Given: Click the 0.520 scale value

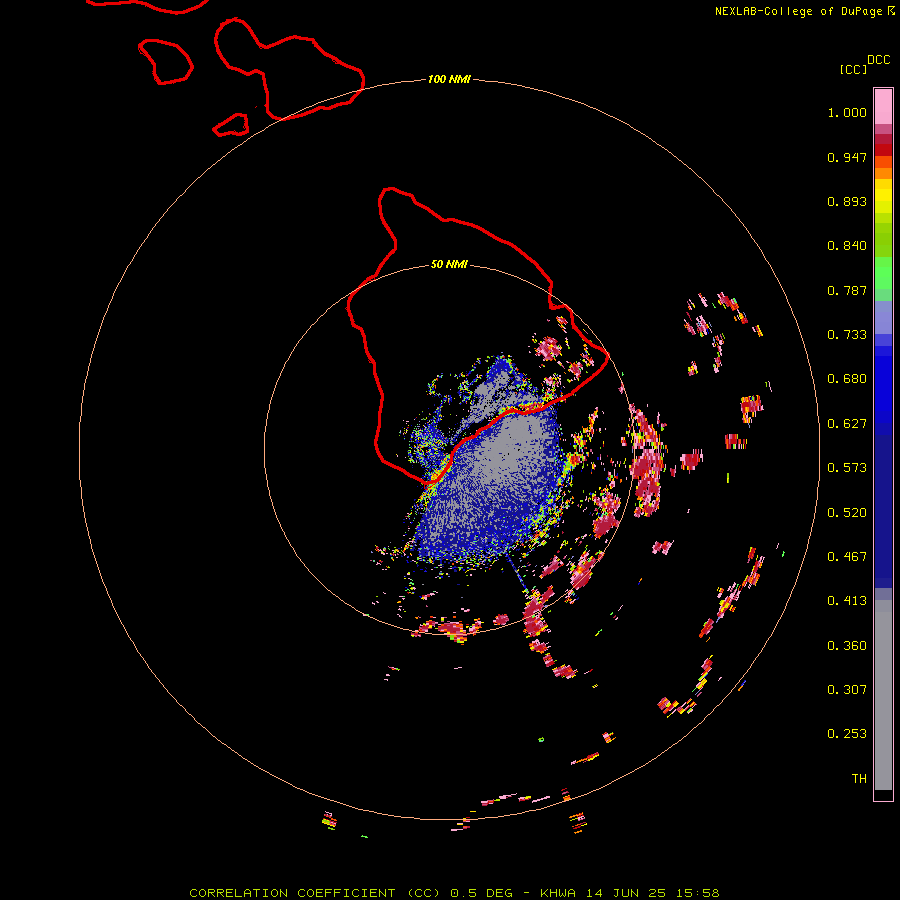Looking at the screenshot, I should click(x=847, y=513).
